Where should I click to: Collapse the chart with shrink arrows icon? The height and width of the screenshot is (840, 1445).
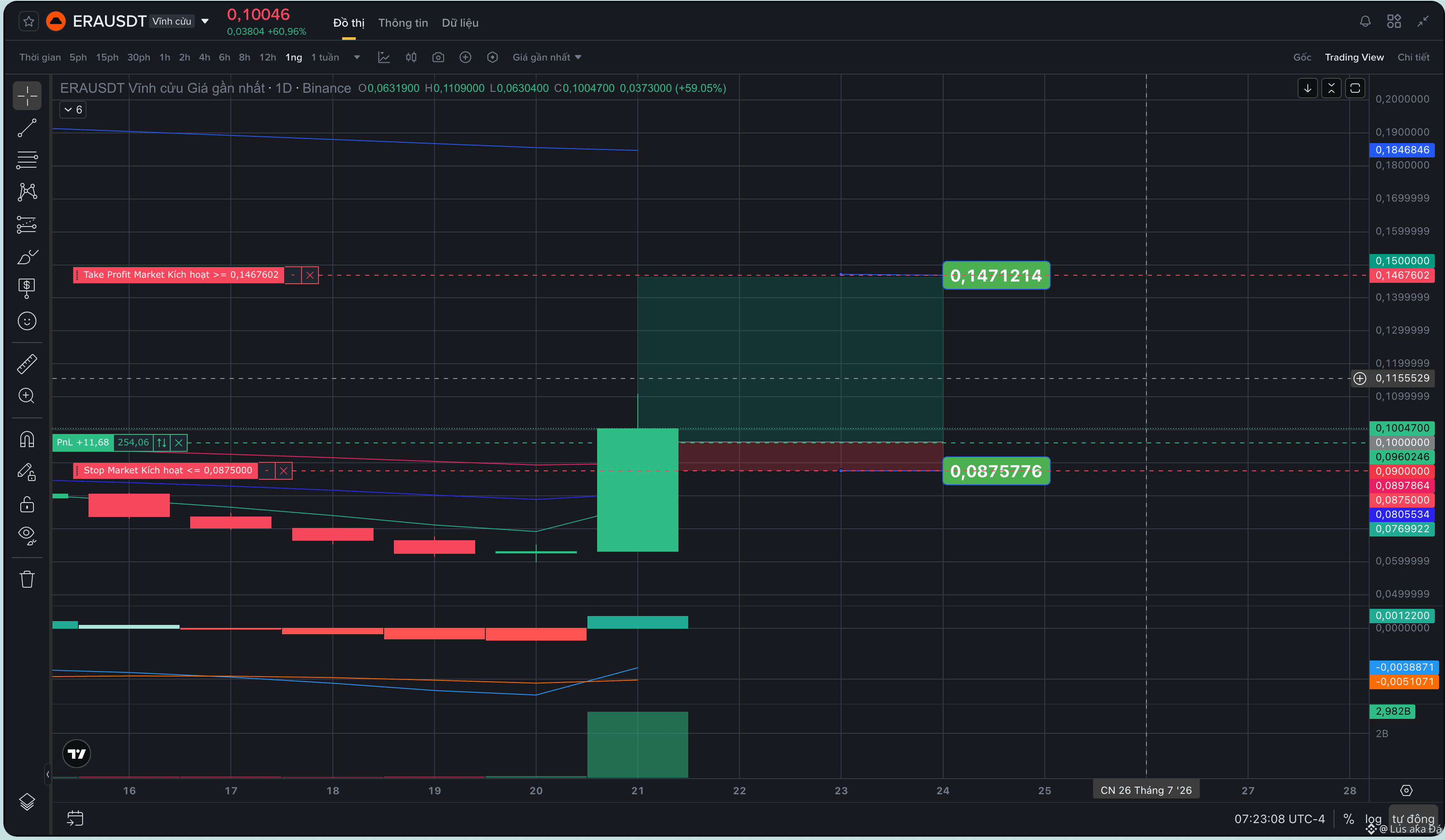click(x=1423, y=22)
